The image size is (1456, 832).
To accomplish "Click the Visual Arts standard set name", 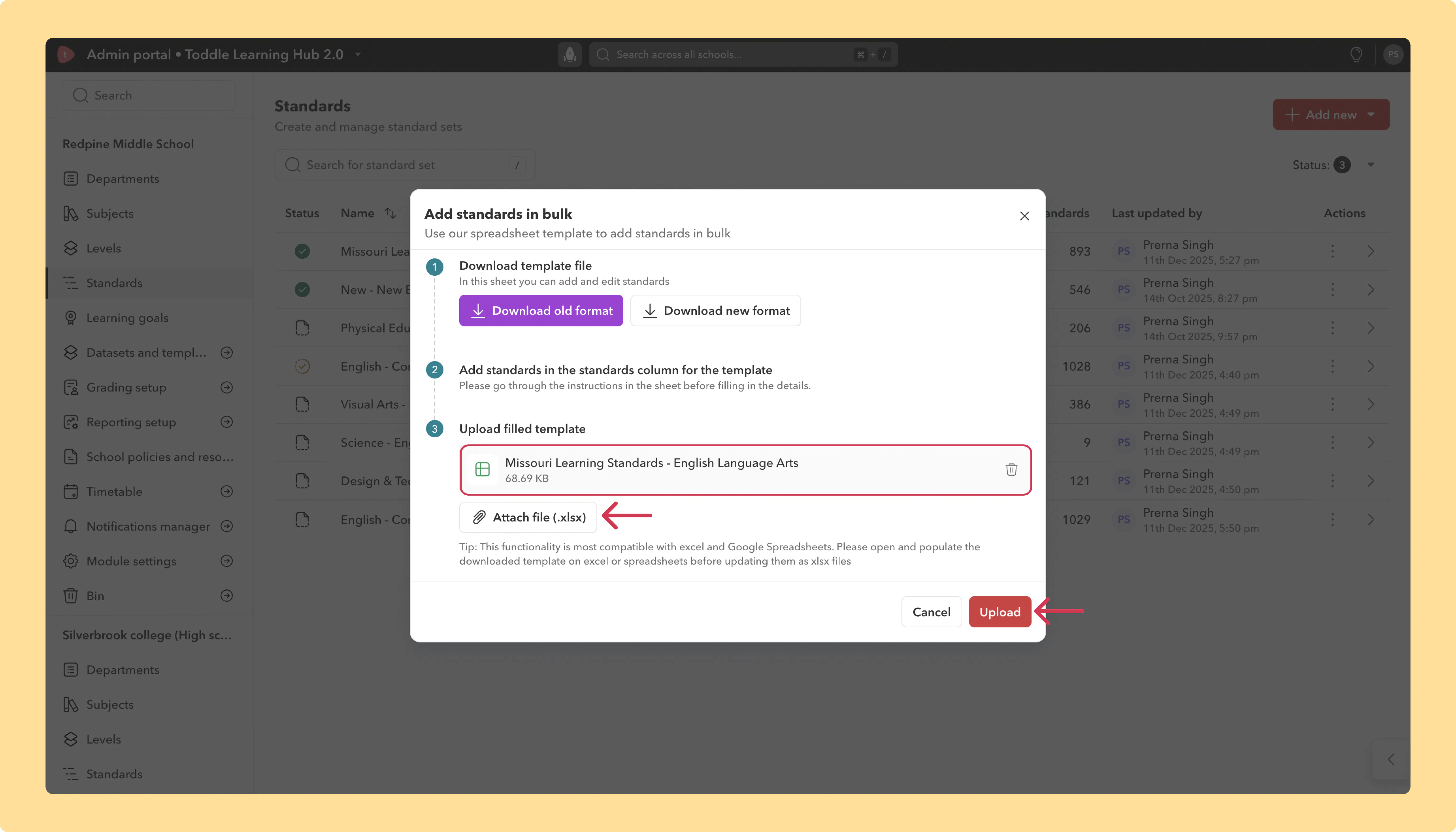I will [x=373, y=405].
